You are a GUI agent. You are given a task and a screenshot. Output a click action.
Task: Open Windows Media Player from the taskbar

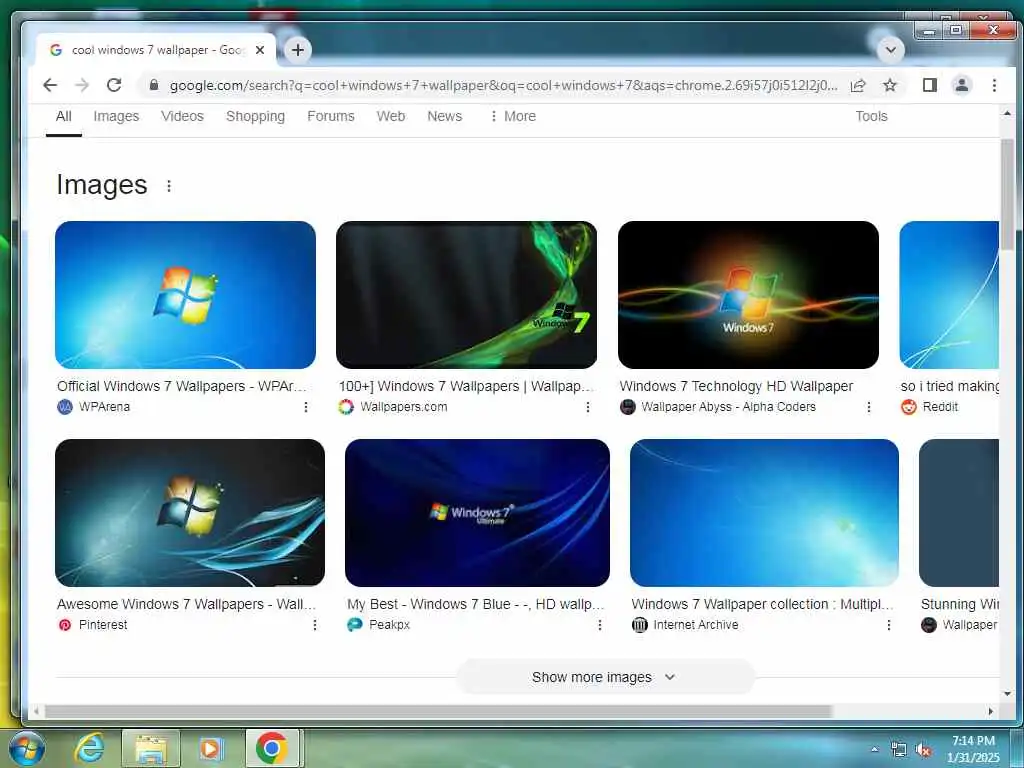(211, 748)
